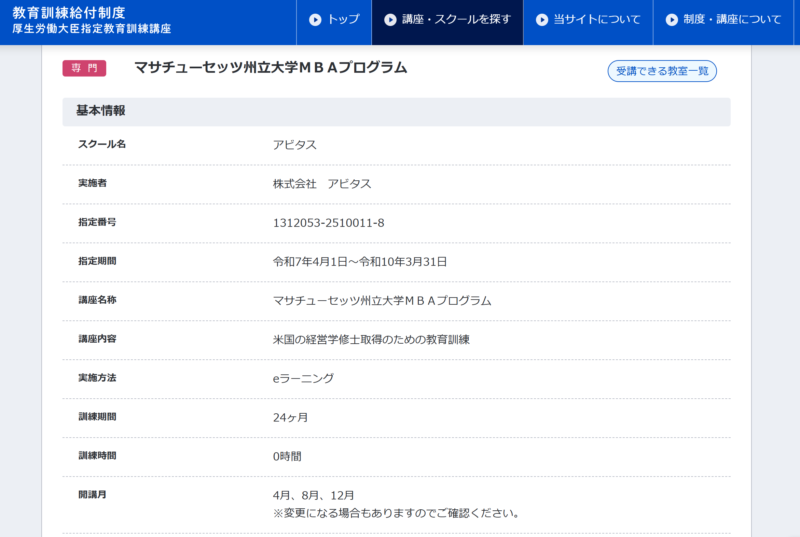Open the トップ navigation item
This screenshot has width=800, height=537.
tap(334, 22)
